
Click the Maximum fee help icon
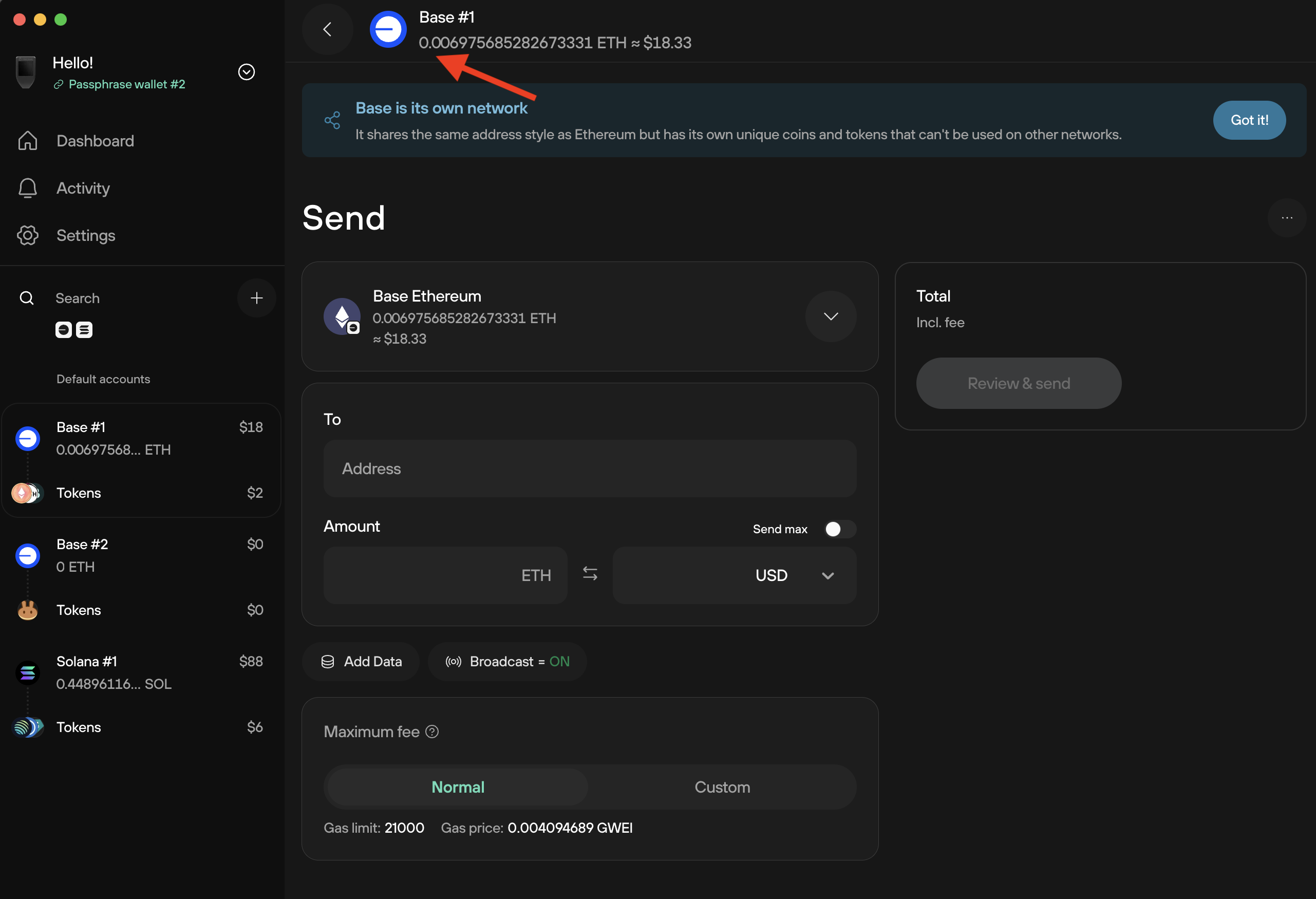click(432, 732)
